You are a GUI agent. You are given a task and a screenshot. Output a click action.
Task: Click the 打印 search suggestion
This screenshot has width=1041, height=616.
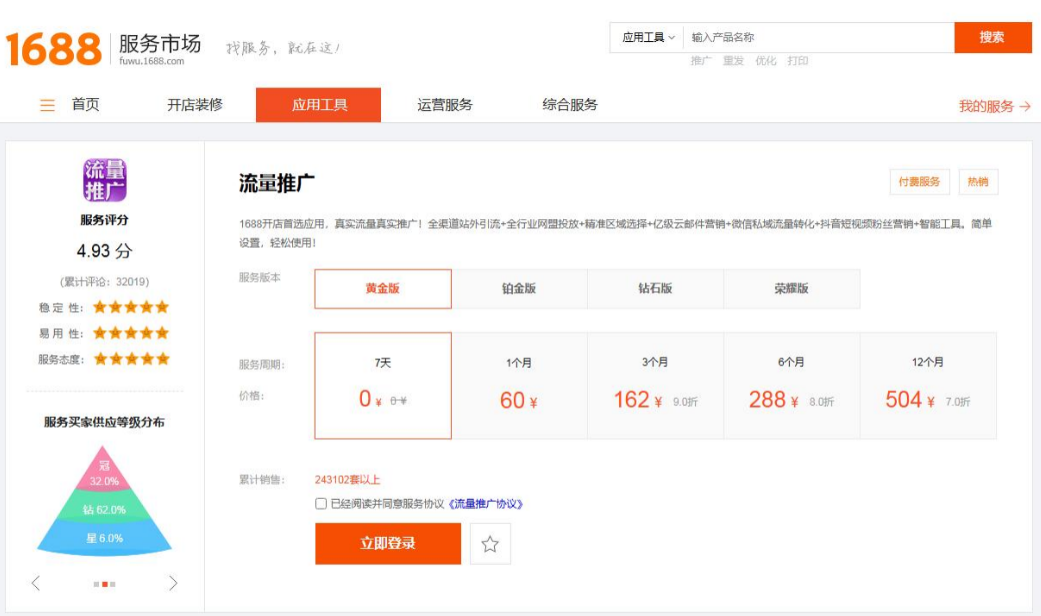coord(797,60)
